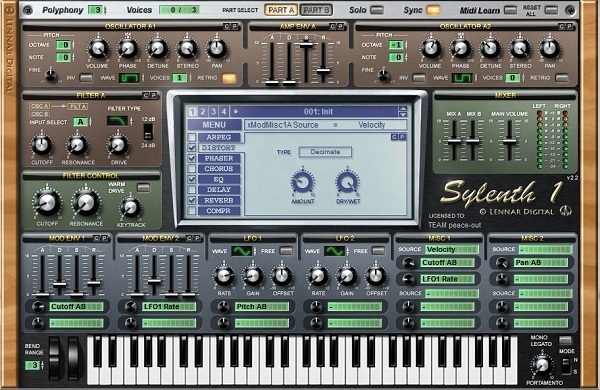
Task: Click Oscillator A1 waveform selector icon
Action: tap(129, 78)
